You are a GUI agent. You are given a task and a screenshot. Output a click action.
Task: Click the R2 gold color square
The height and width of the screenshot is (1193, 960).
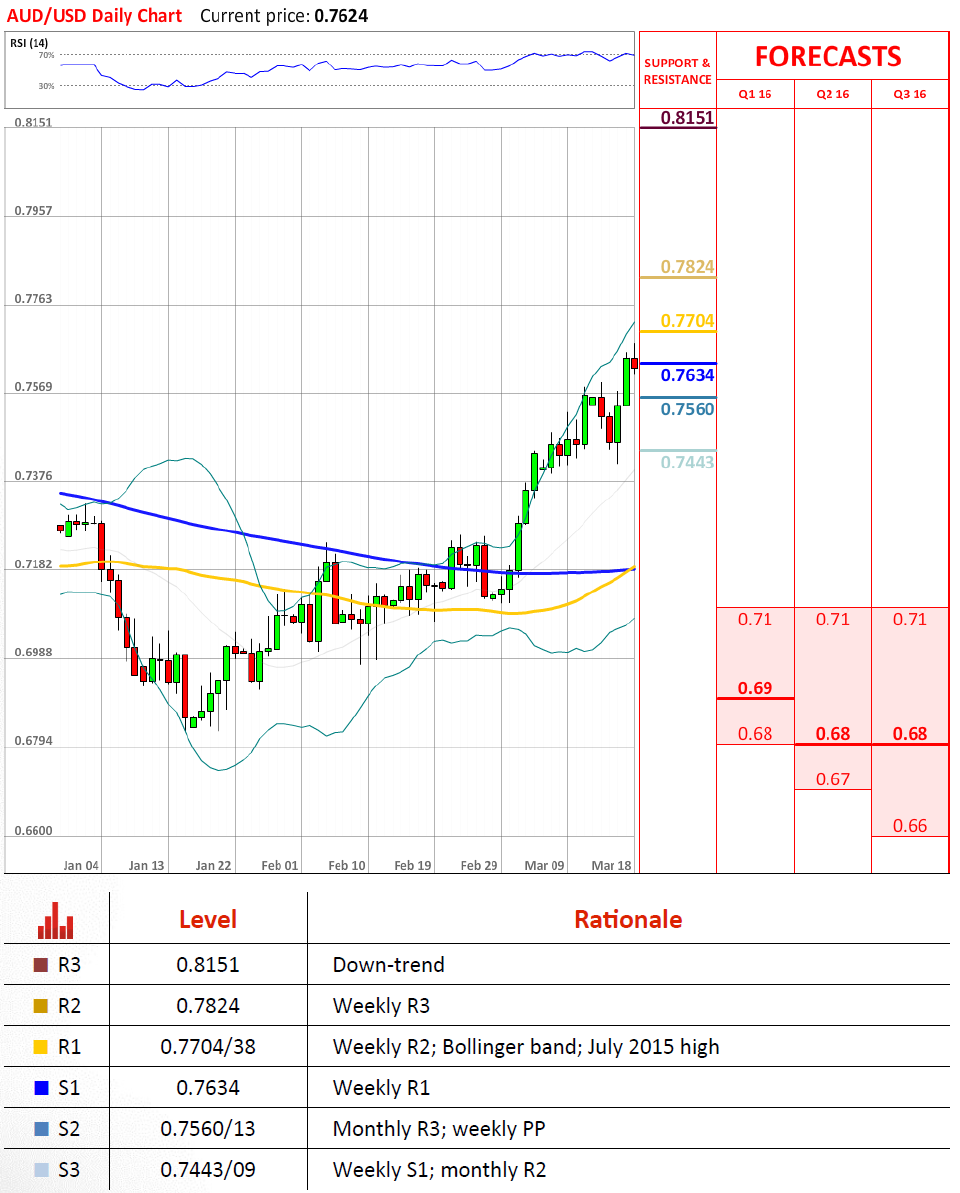coord(41,1006)
